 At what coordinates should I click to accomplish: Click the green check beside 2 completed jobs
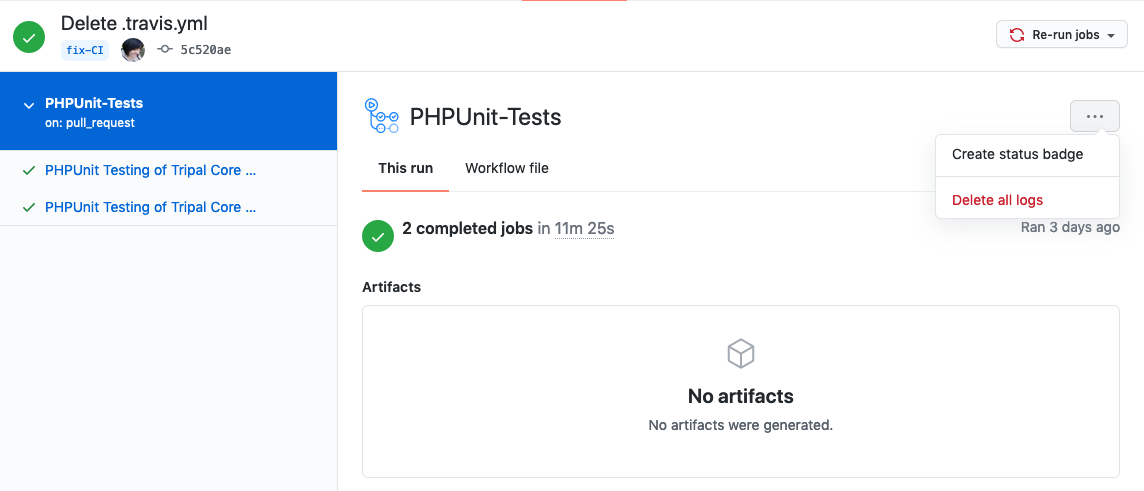[x=377, y=237]
